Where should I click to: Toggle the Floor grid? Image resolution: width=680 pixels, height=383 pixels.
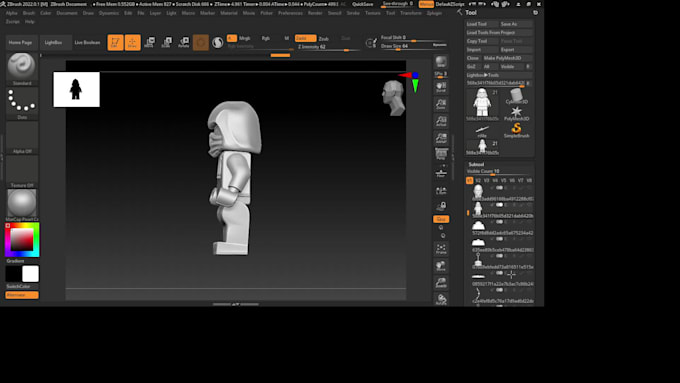click(x=441, y=172)
